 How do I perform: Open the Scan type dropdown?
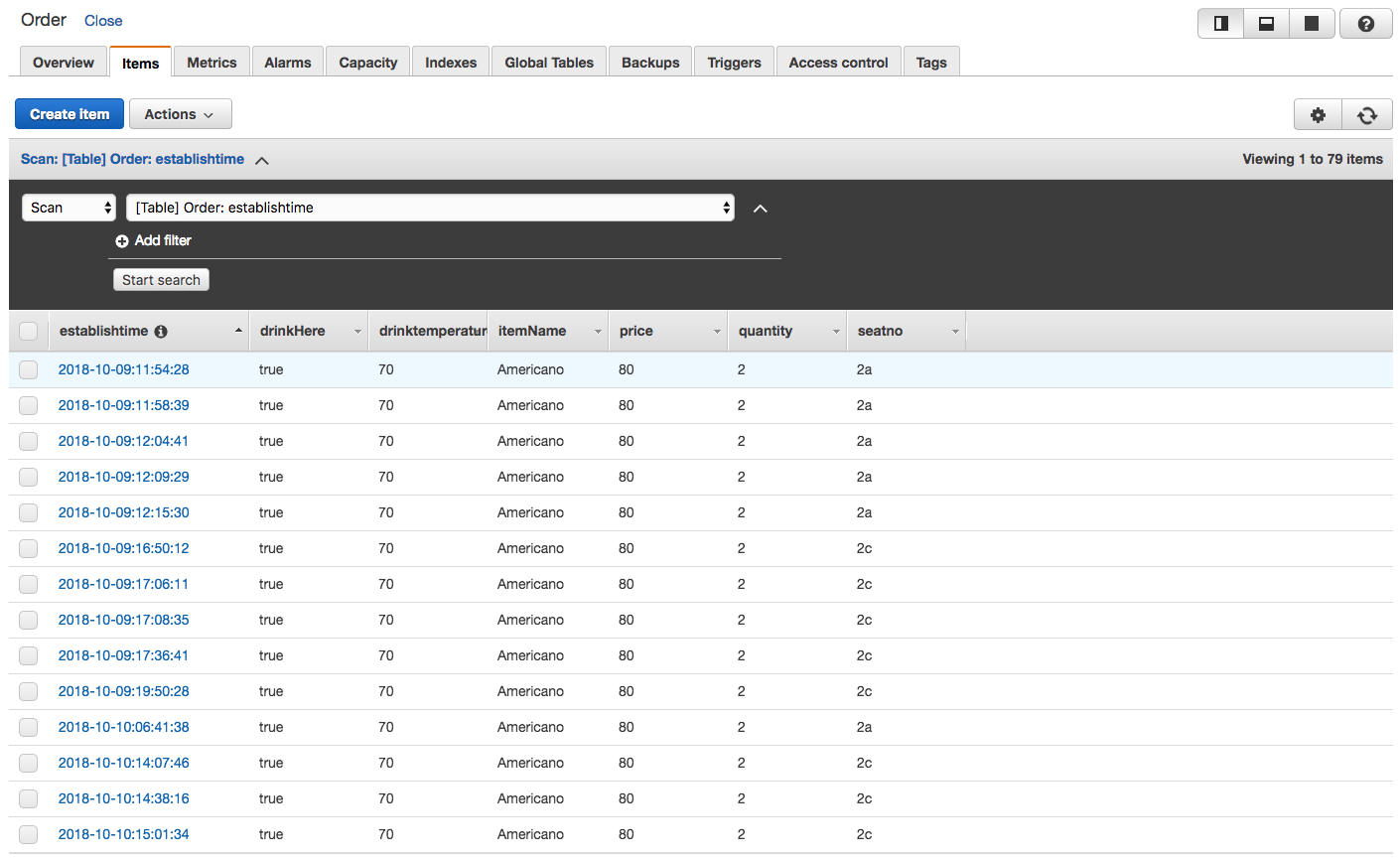(70, 208)
